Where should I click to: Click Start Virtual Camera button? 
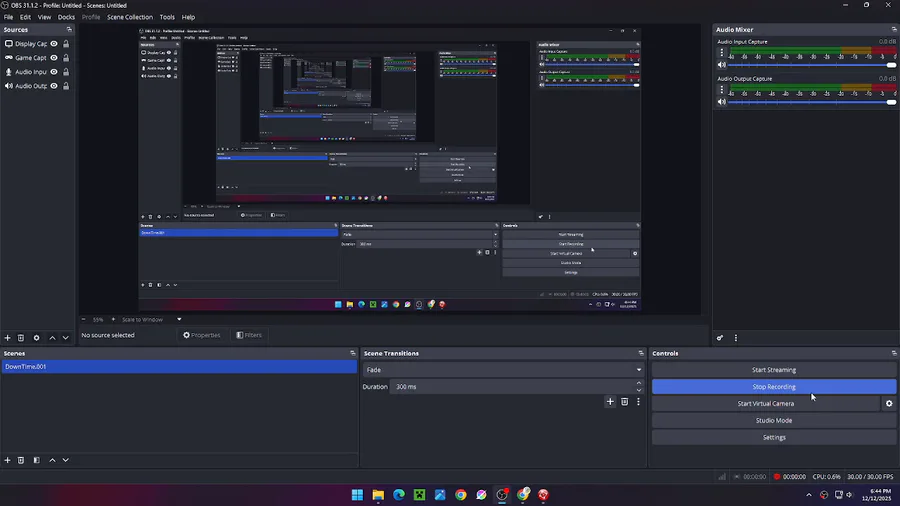[x=766, y=403]
